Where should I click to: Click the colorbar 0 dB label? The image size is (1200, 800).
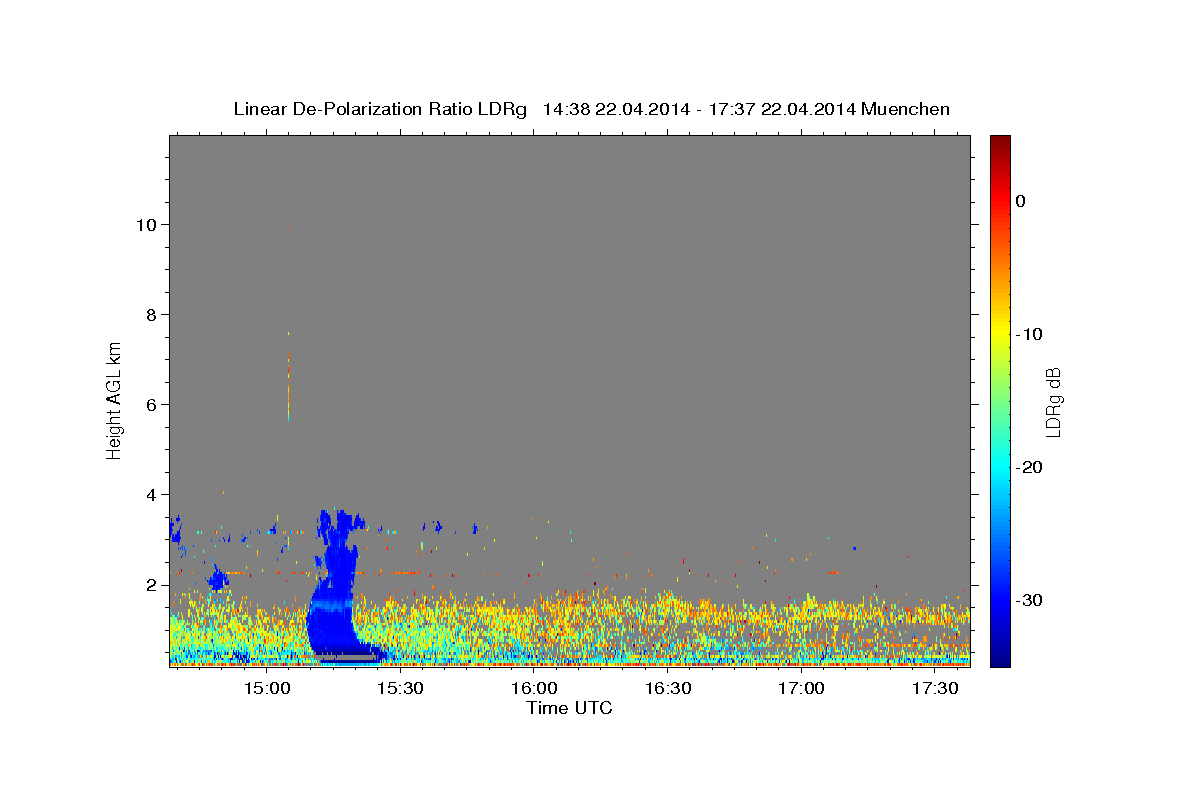point(1021,201)
